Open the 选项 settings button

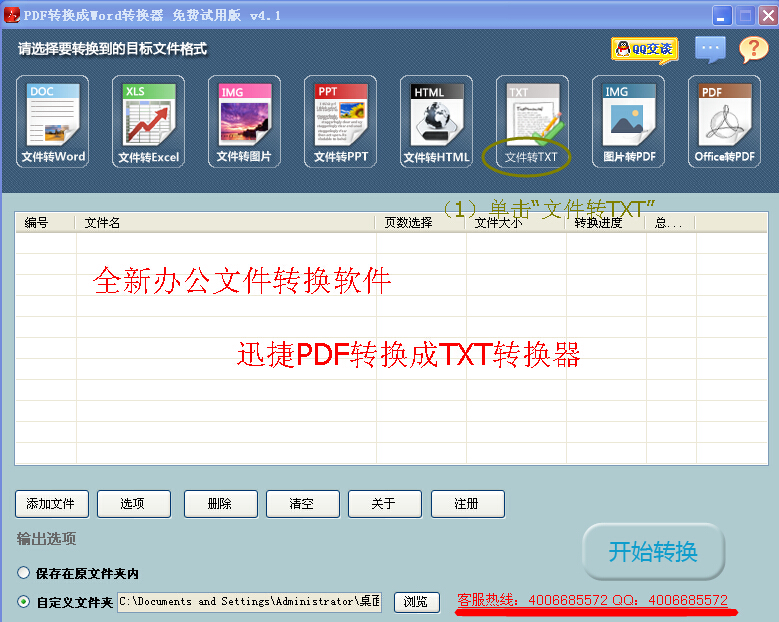click(134, 504)
